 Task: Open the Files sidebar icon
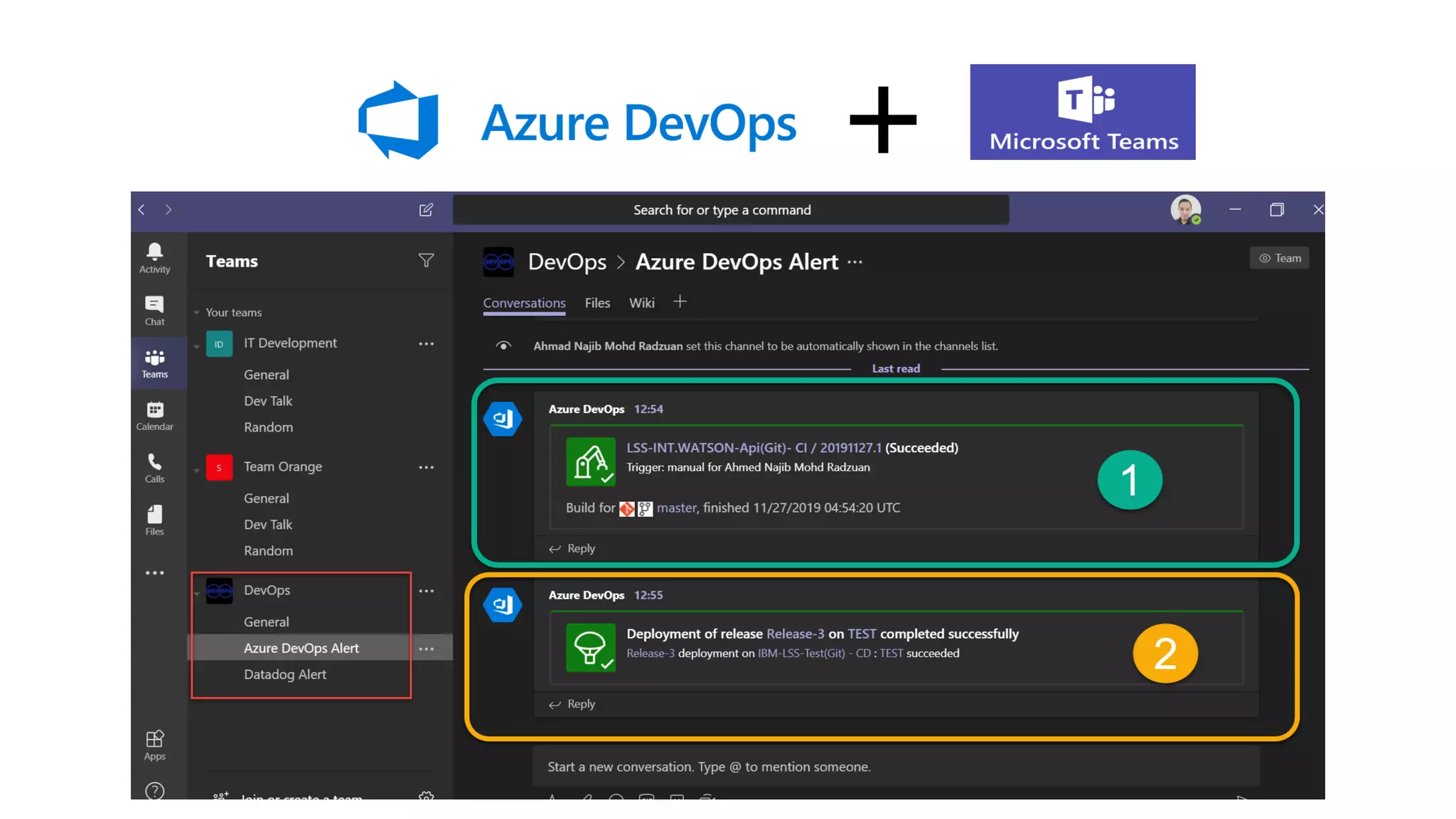point(154,520)
